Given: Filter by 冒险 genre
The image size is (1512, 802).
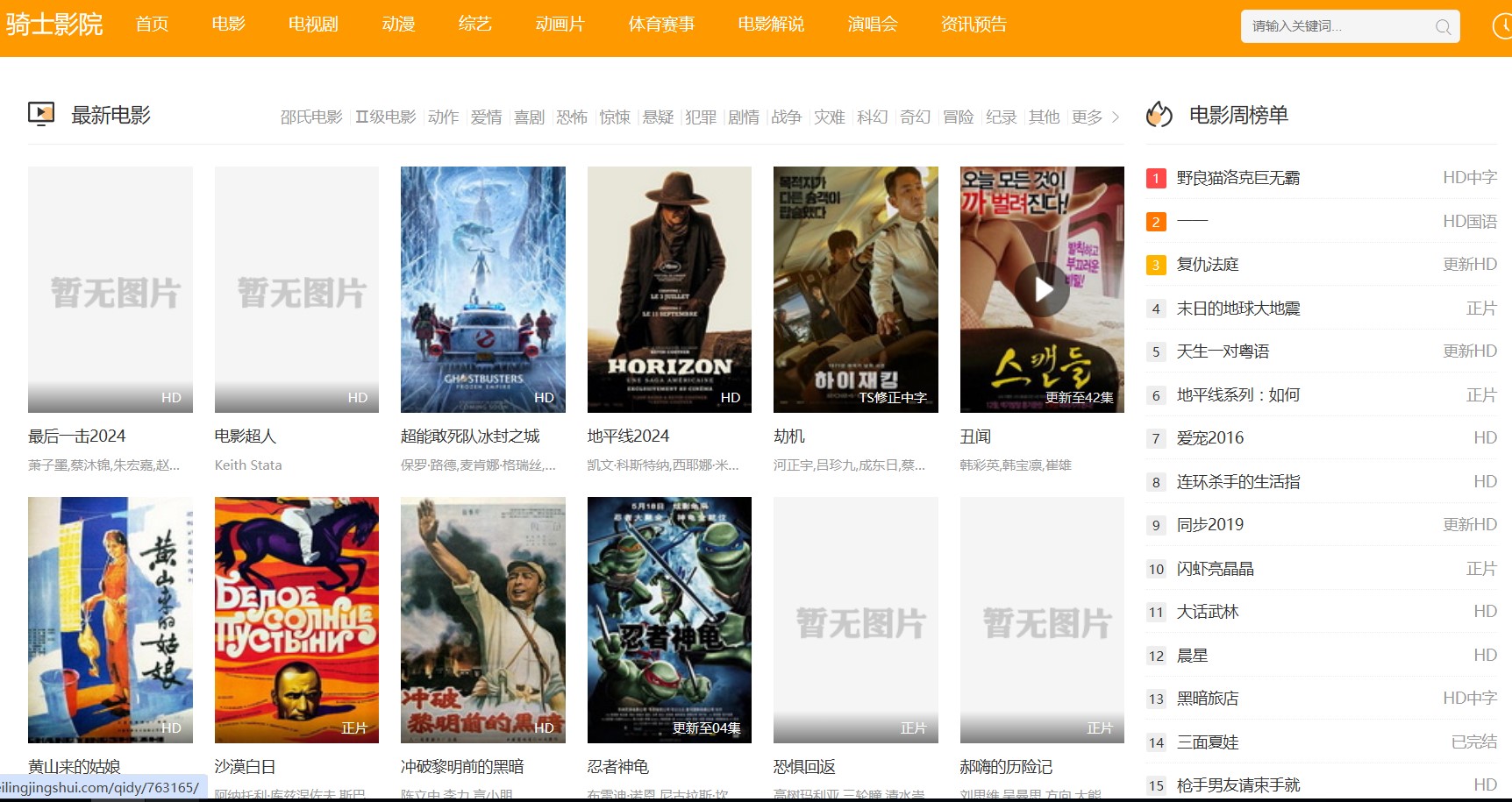Looking at the screenshot, I should pyautogui.click(x=959, y=117).
